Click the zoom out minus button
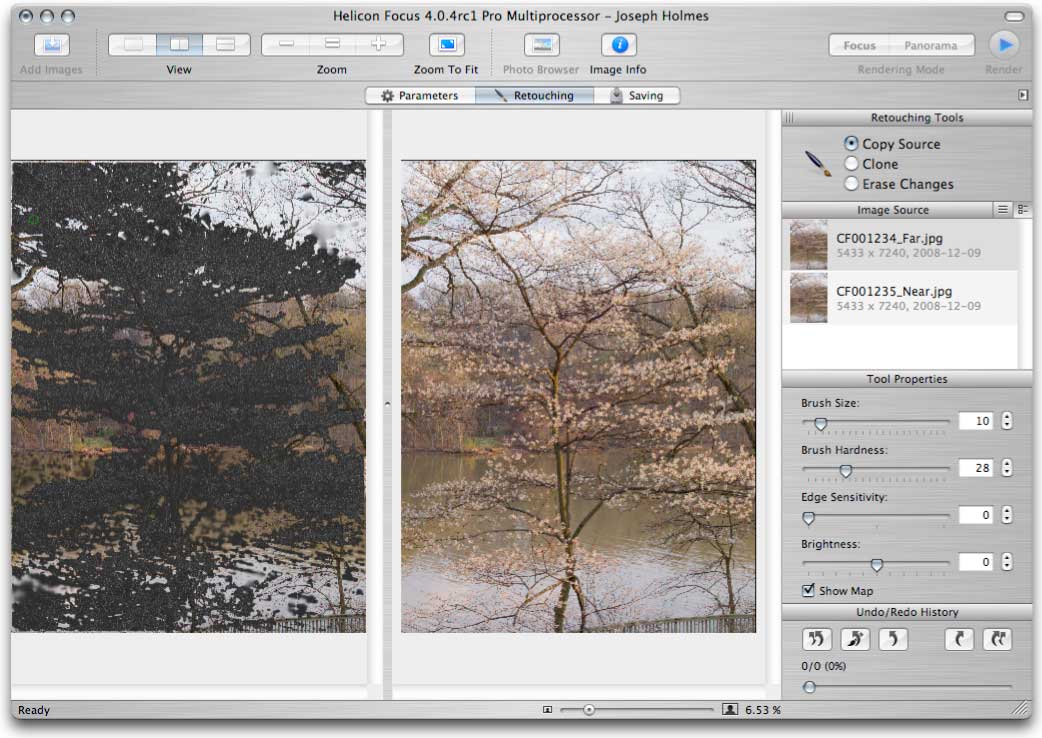 click(286, 45)
